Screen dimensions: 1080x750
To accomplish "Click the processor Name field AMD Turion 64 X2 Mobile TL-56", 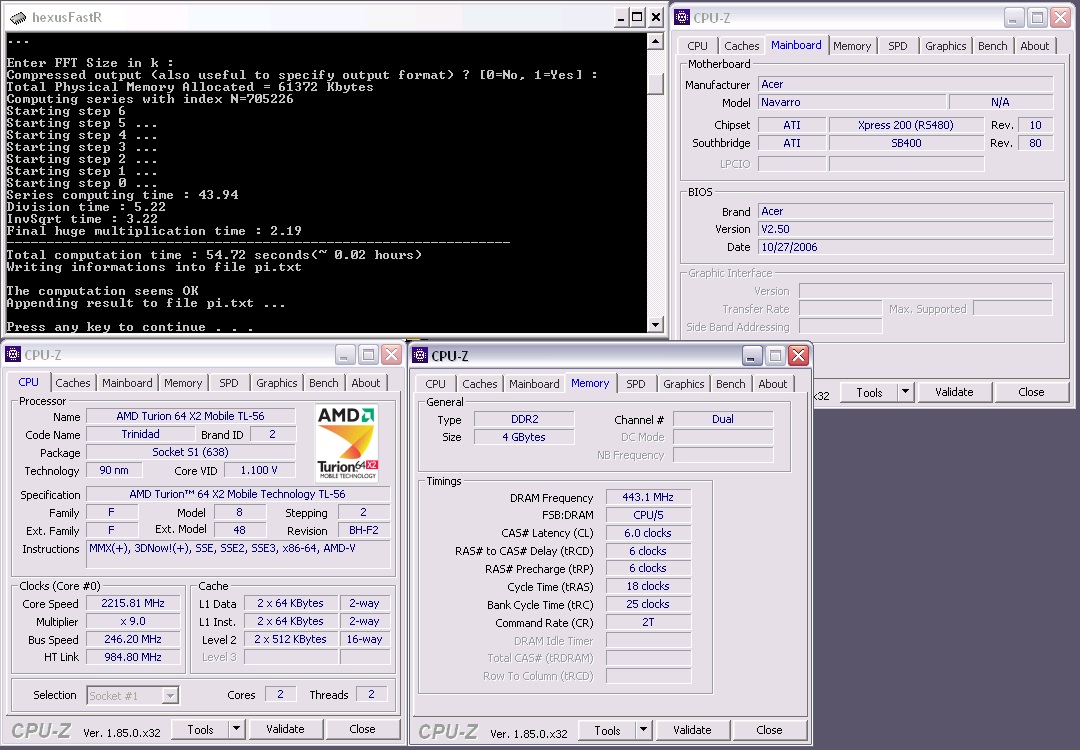I will pos(190,416).
